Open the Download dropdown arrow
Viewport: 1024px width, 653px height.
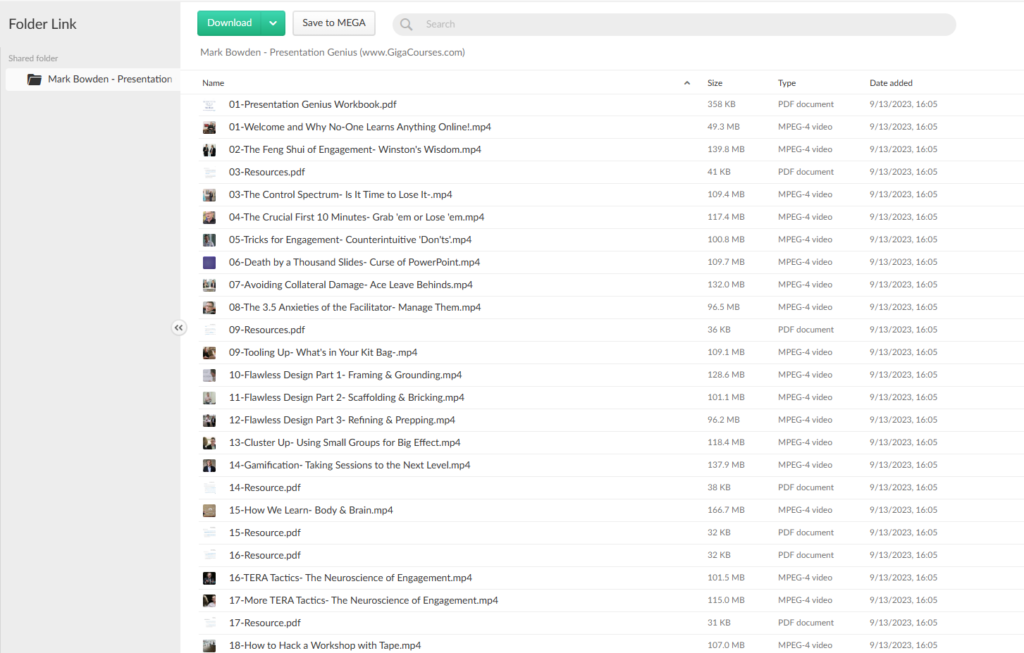pos(273,23)
